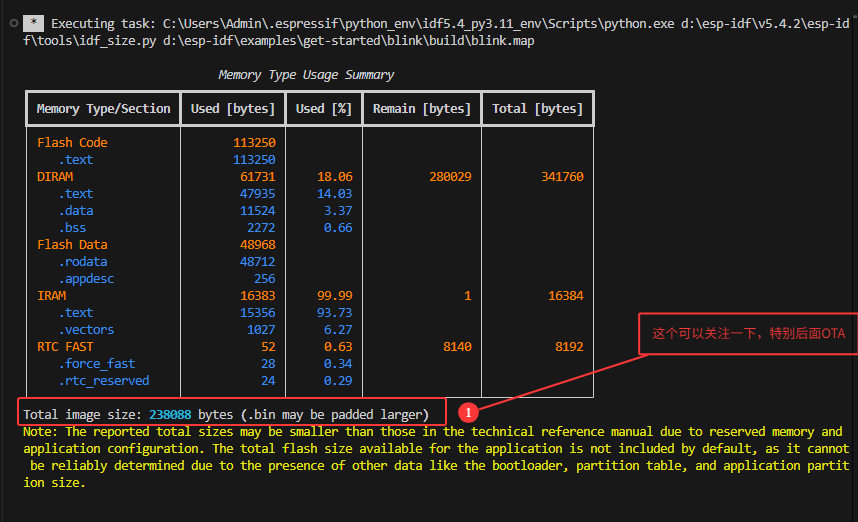This screenshot has width=858, height=522.
Task: Click the "Total [bytes]" column header
Action: coord(537,108)
